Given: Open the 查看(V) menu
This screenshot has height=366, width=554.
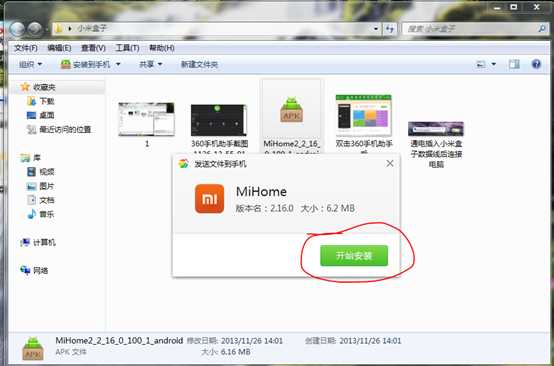Looking at the screenshot, I should [93, 48].
